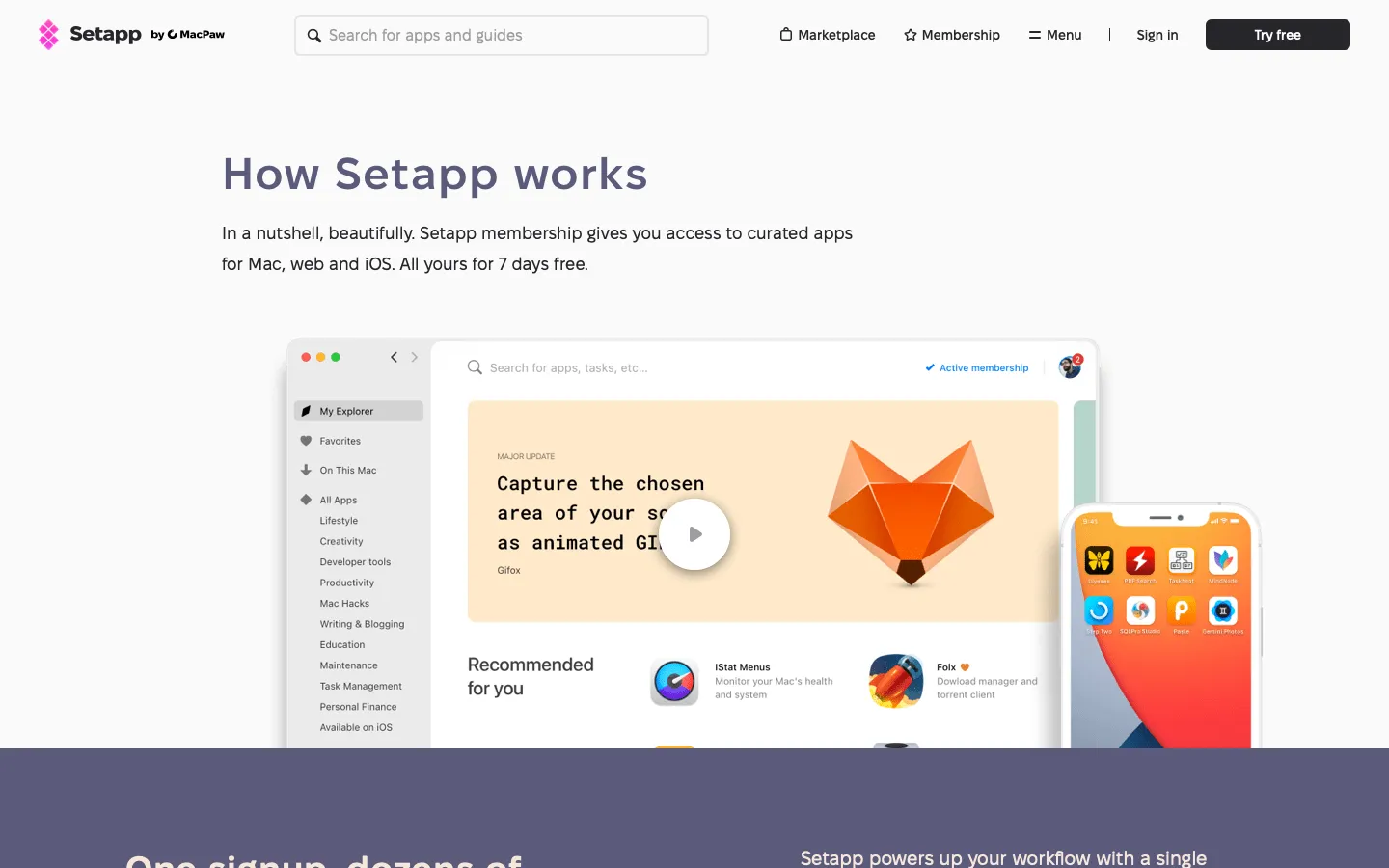
Task: Tap the Gemini Photos icon on phone
Action: 1223,610
